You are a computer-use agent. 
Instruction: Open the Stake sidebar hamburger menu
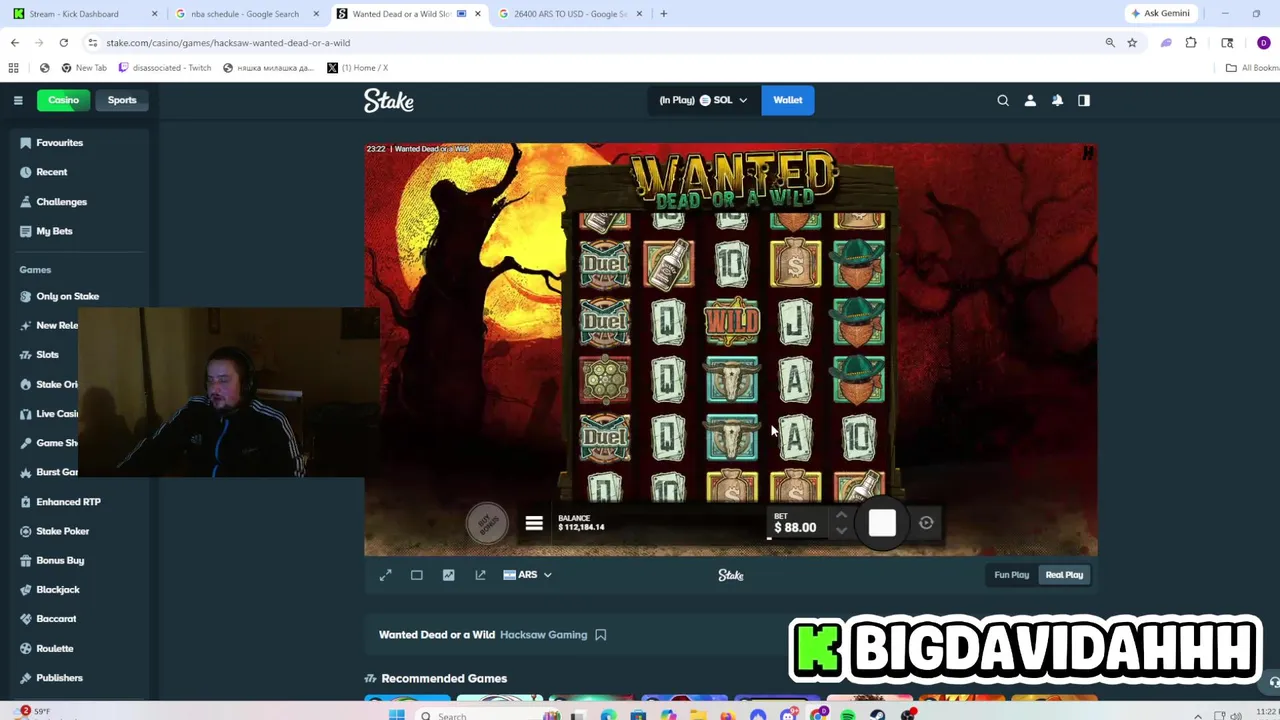[18, 100]
